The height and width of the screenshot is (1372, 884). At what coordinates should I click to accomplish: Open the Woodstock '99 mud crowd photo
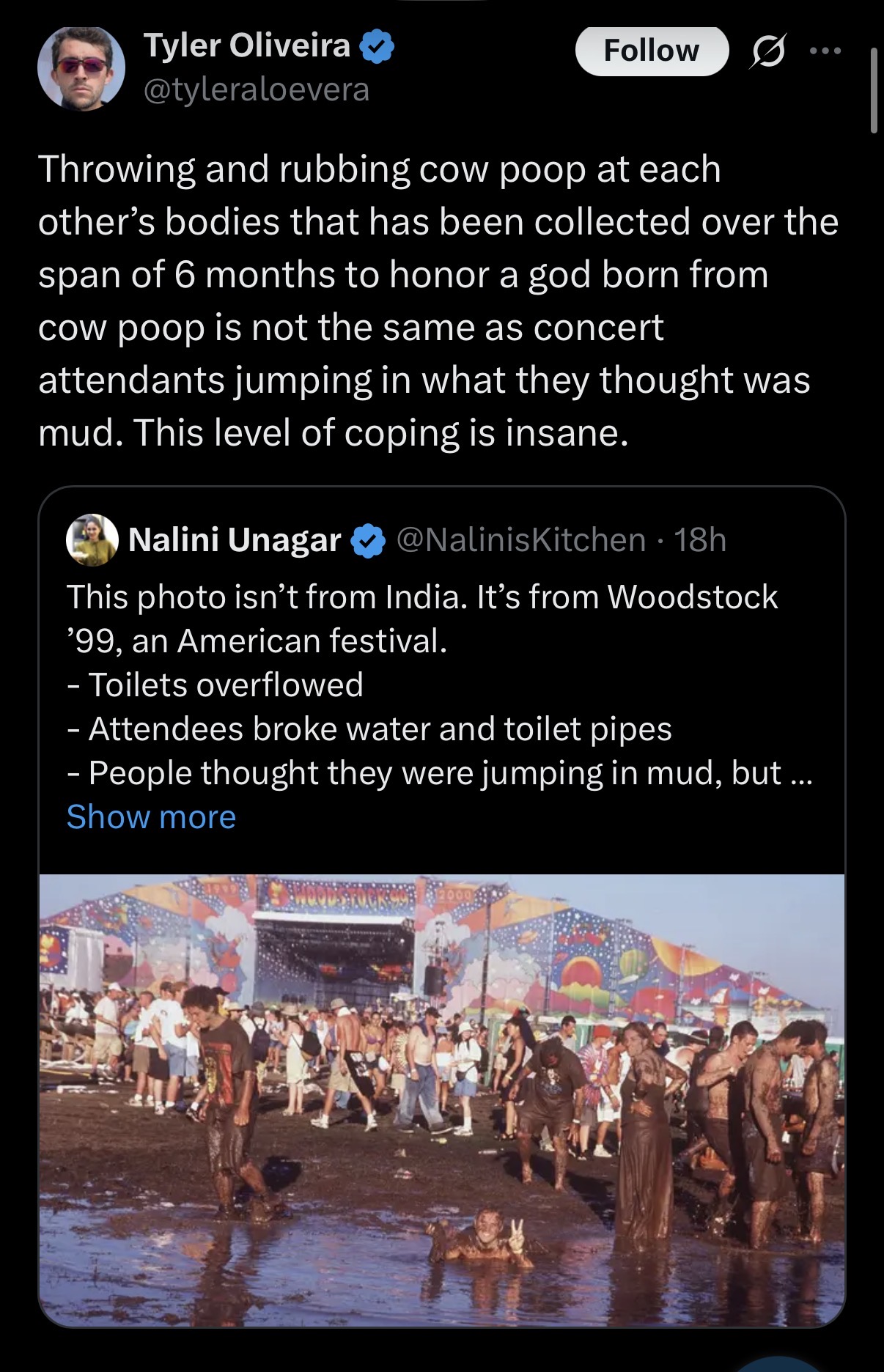click(x=441, y=1099)
